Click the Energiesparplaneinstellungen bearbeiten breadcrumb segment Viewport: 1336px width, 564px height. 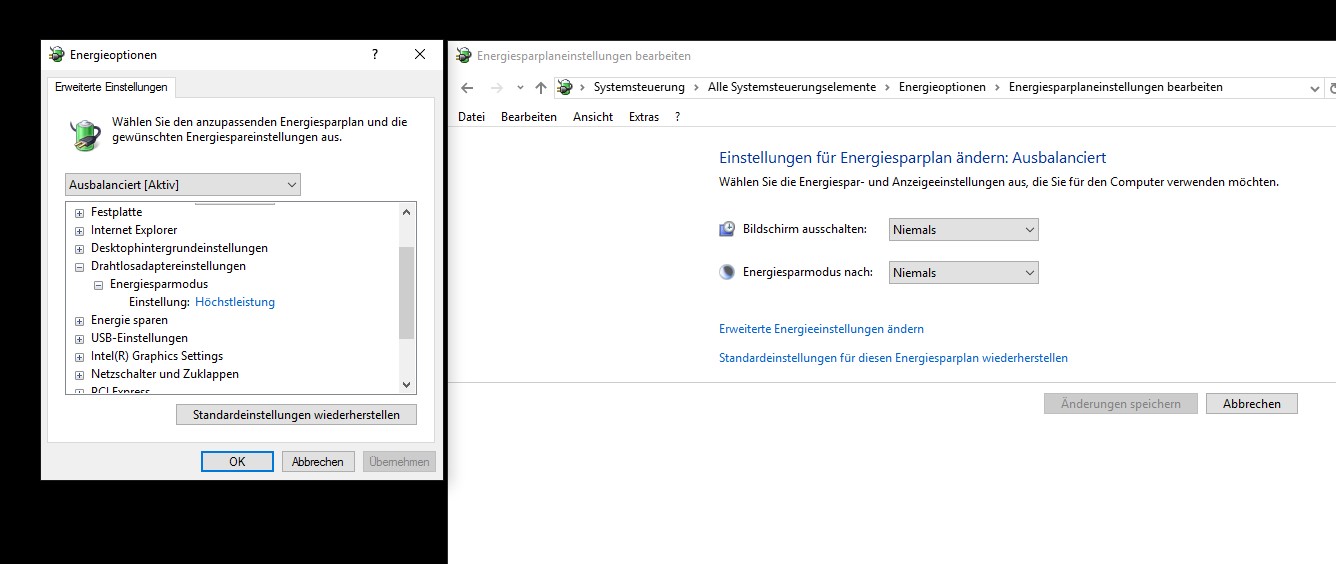[1116, 87]
